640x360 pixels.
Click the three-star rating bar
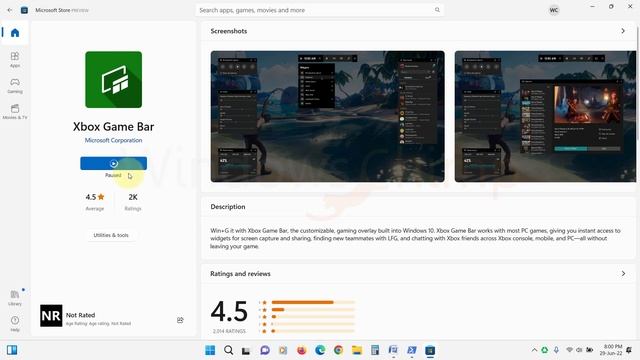point(313,317)
